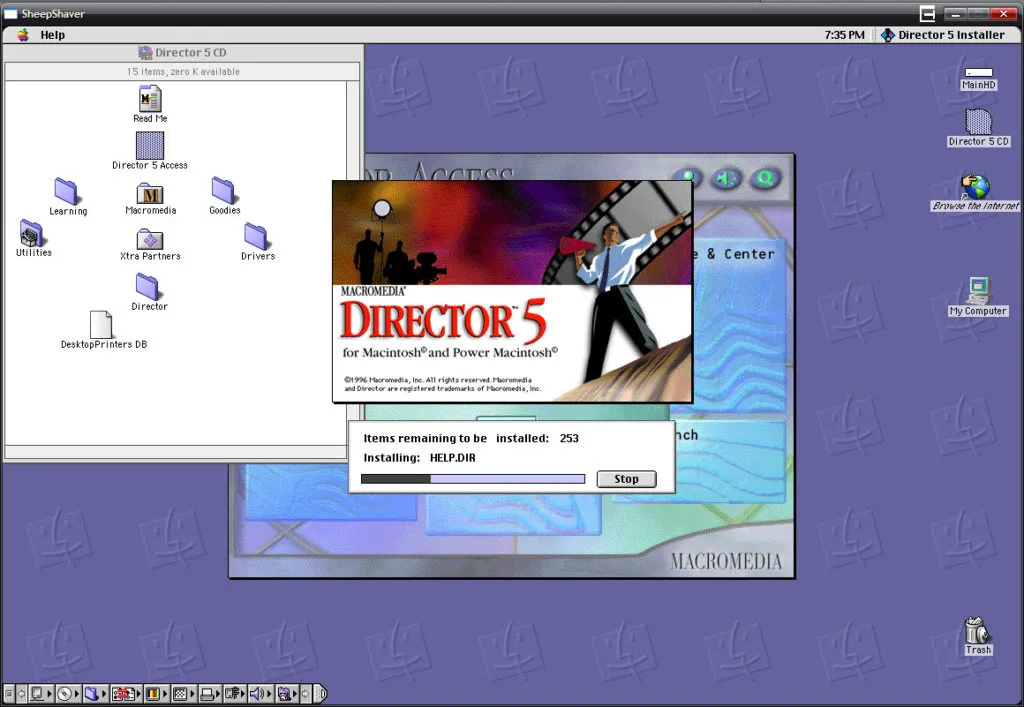Open the Help menu
The width and height of the screenshot is (1024, 707).
[x=52, y=35]
